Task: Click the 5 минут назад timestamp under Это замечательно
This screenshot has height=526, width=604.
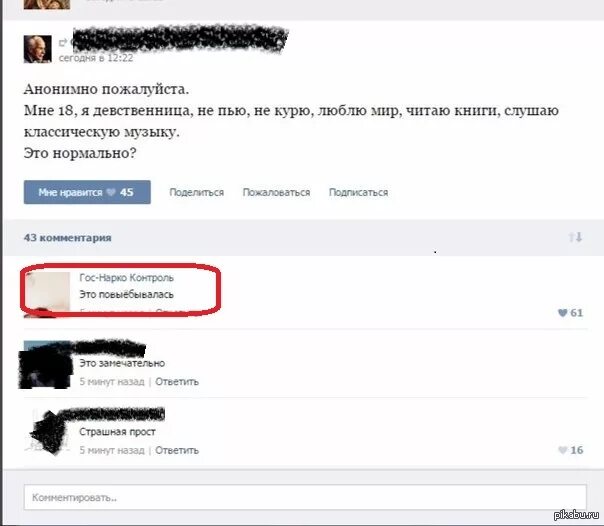Action: pyautogui.click(x=112, y=382)
